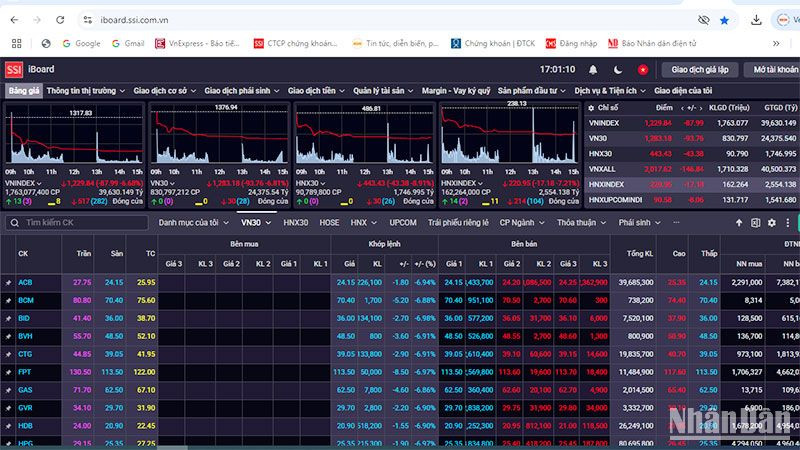Open the three-dot options menu in table toolbar
This screenshot has height=450, width=800.
click(x=789, y=222)
